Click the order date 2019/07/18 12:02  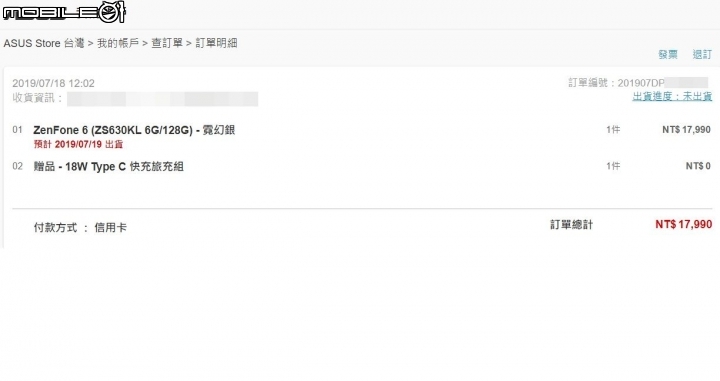point(53,83)
